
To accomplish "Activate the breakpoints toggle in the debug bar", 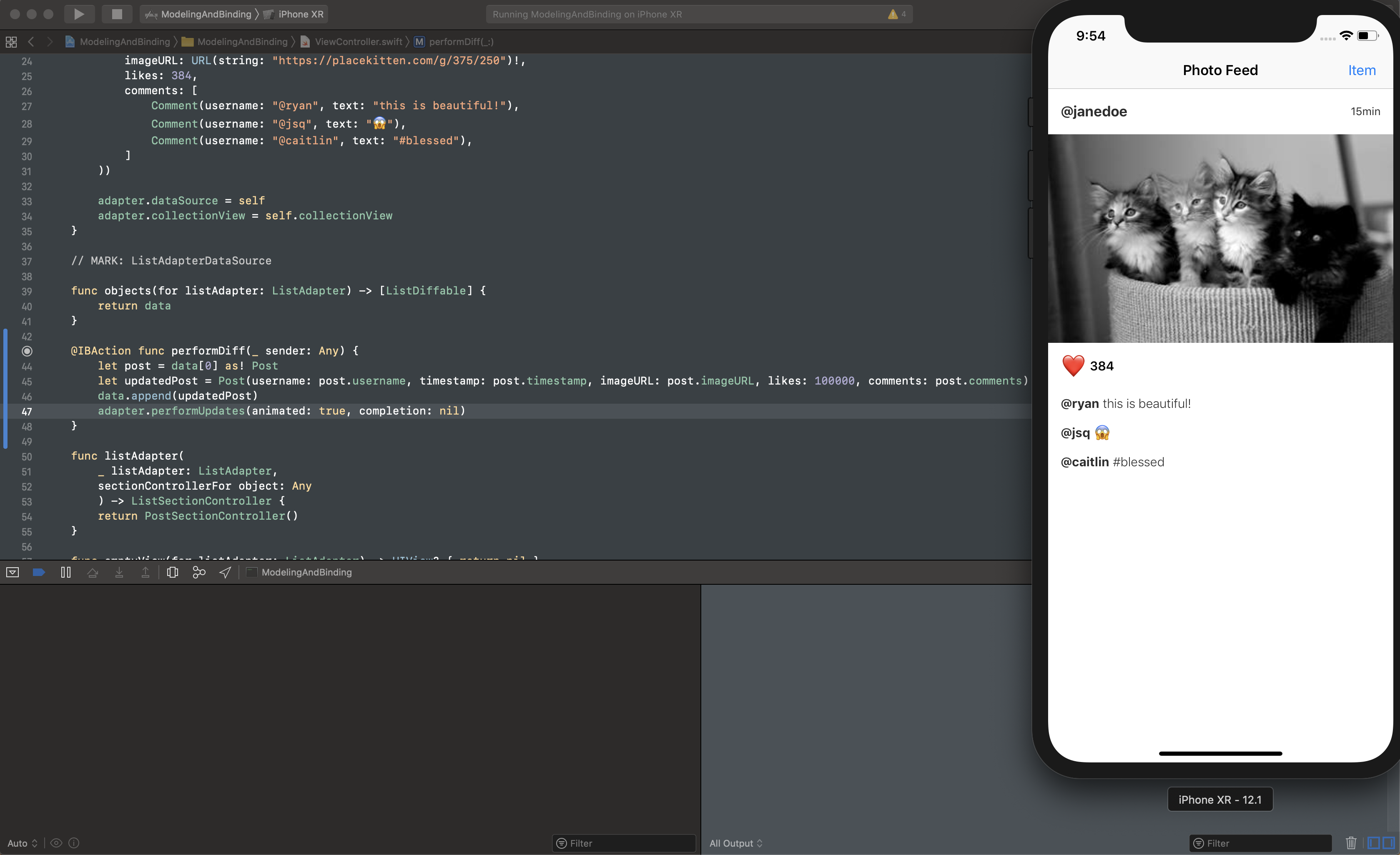I will tap(39, 573).
